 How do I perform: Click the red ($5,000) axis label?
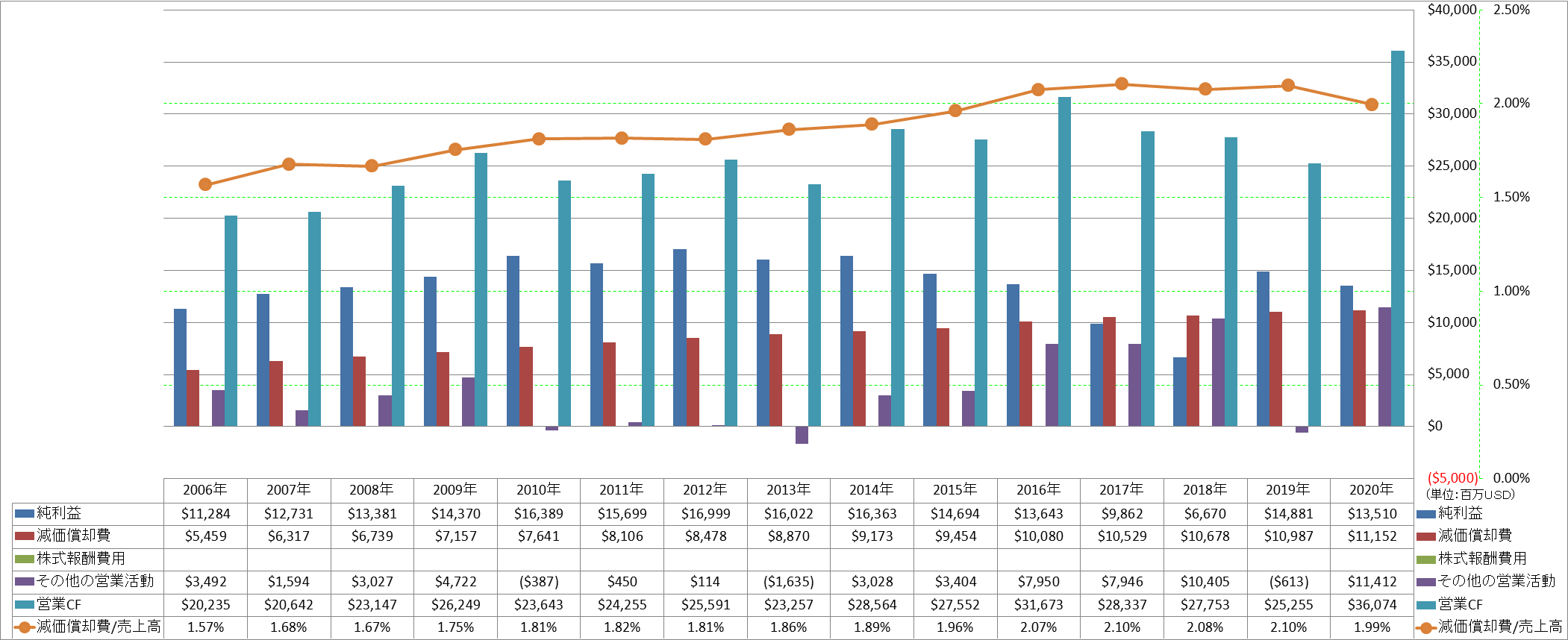(1452, 478)
